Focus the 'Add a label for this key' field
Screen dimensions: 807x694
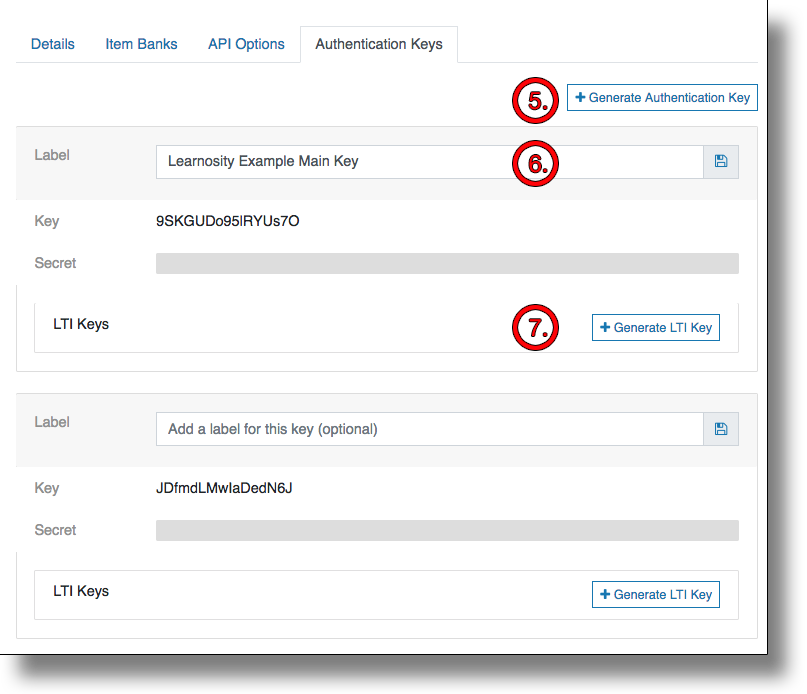(x=430, y=429)
